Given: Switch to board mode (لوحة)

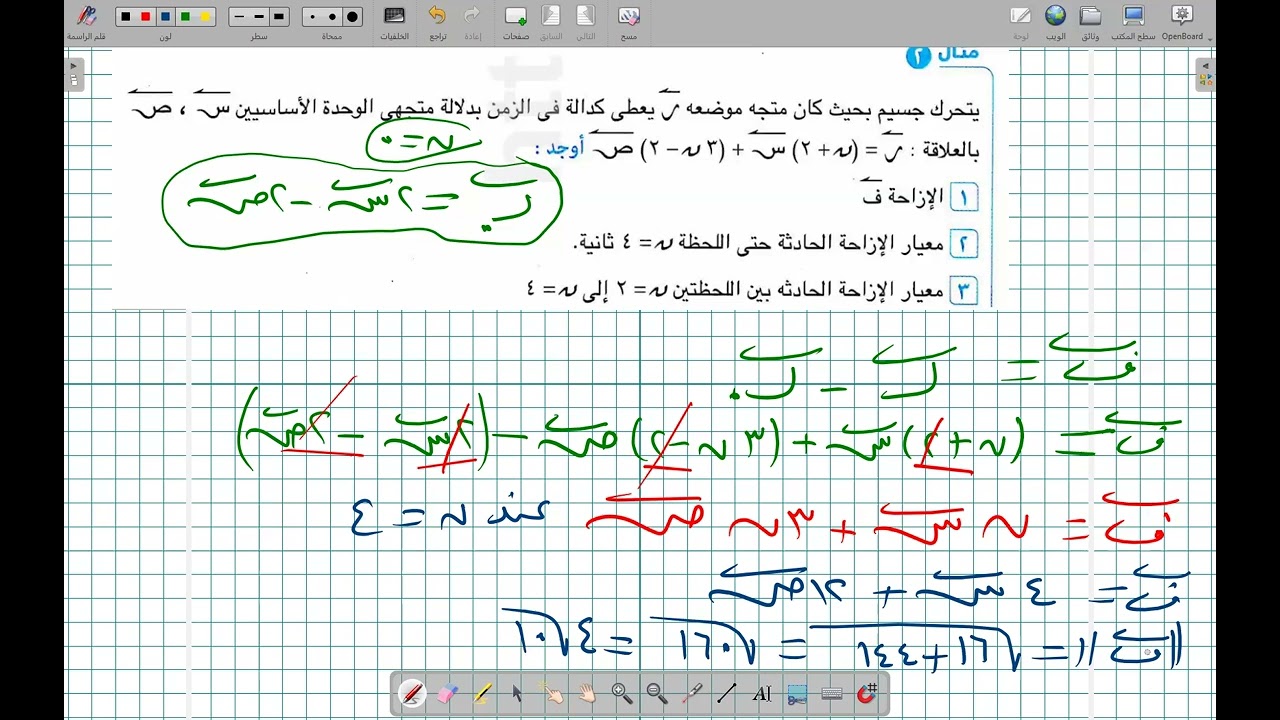Looking at the screenshot, I should click(x=1021, y=22).
